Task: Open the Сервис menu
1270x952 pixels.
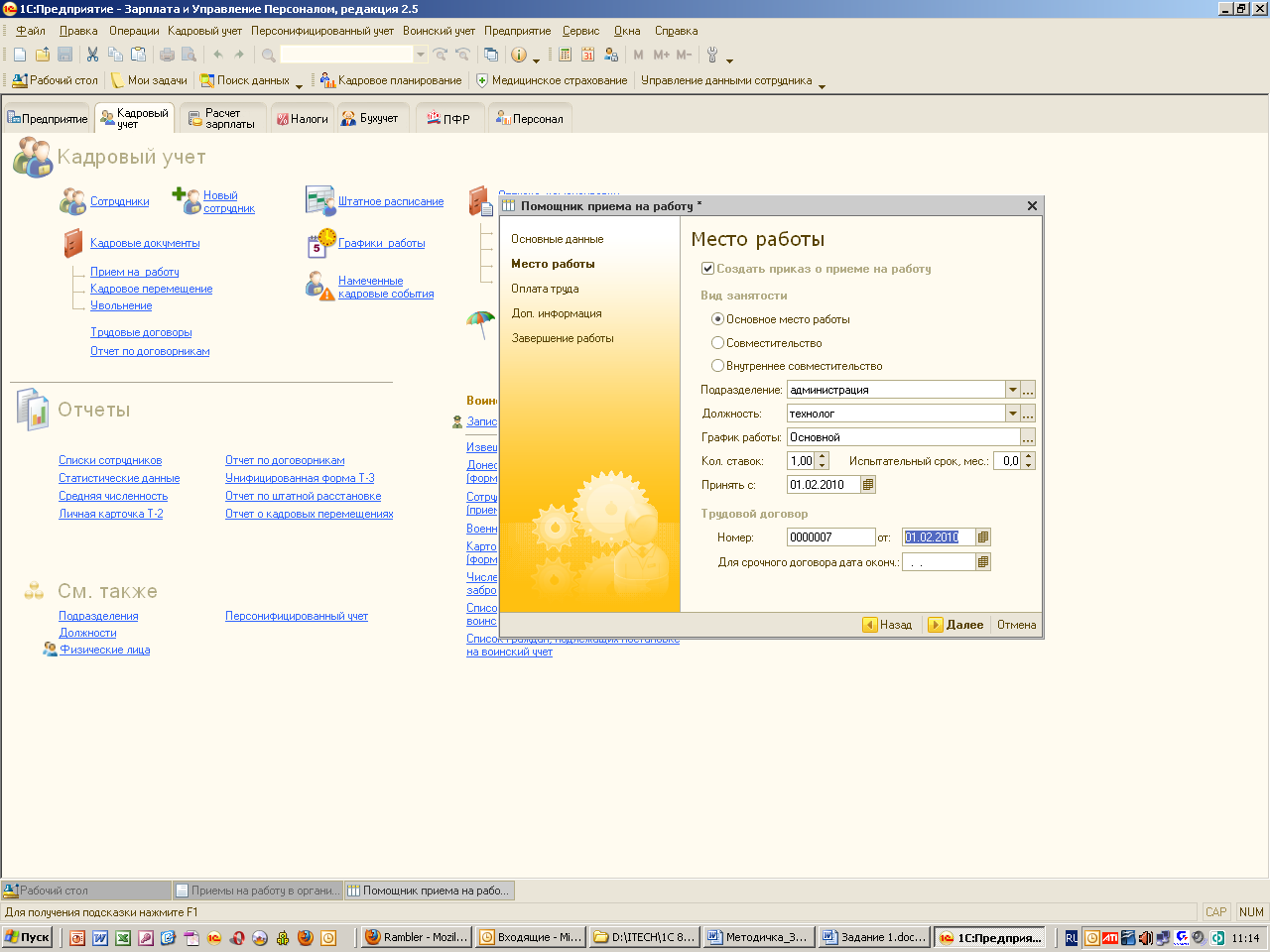Action: click(580, 31)
